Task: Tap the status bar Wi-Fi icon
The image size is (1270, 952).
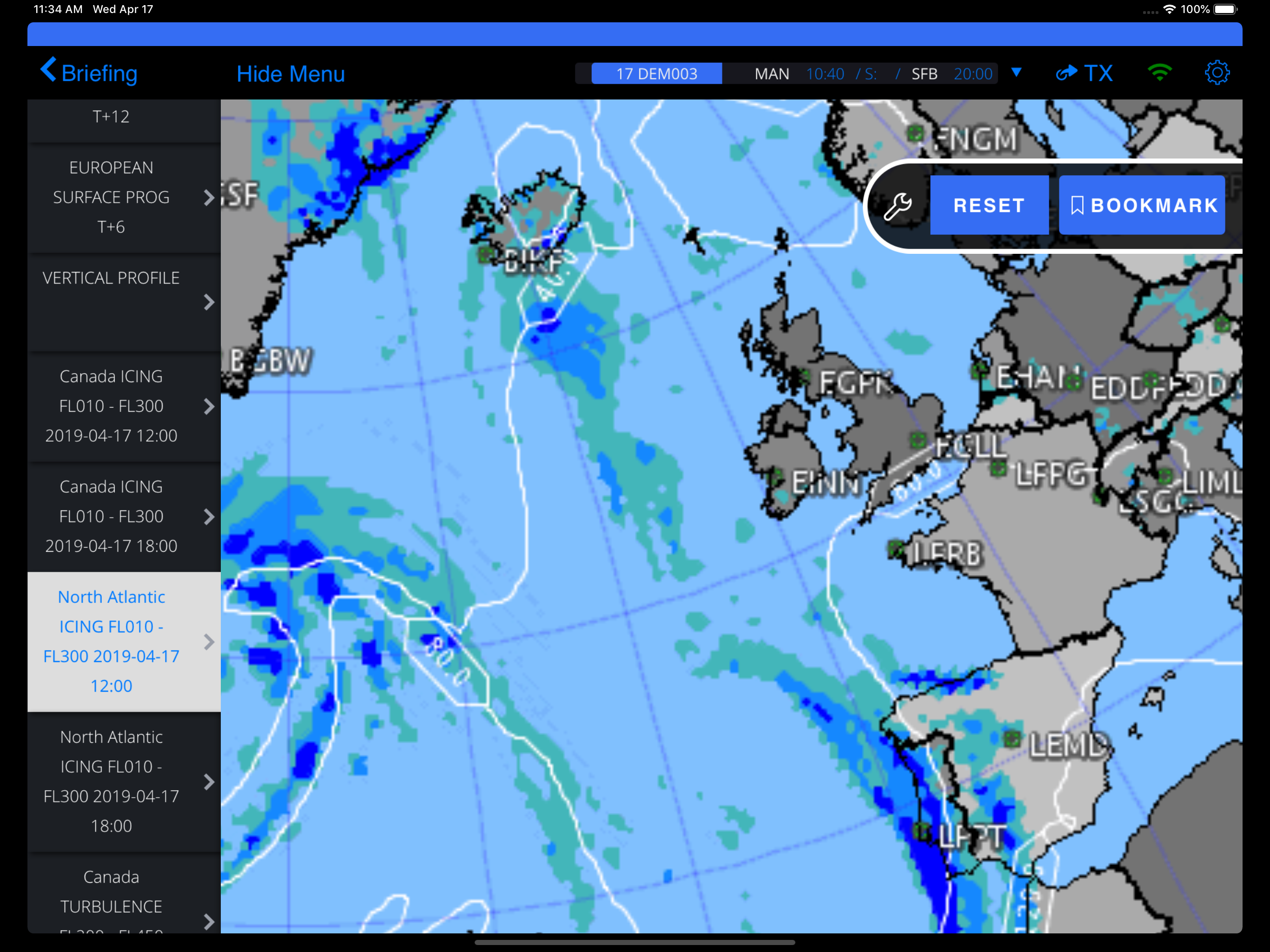Action: (1169, 9)
